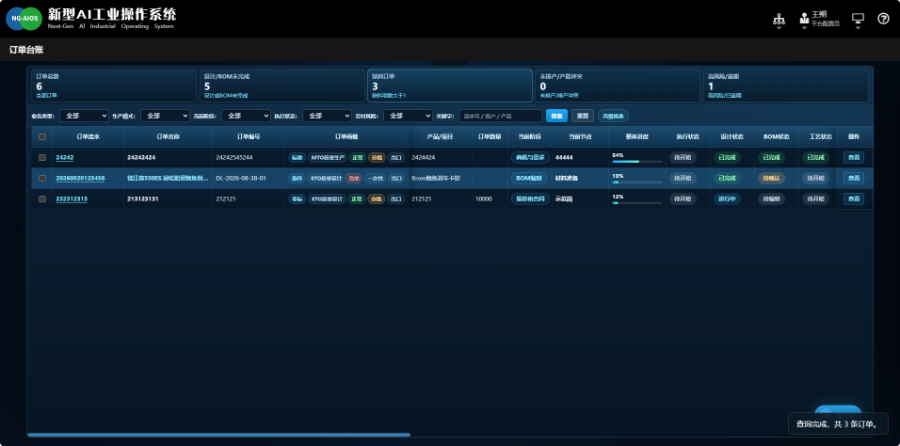
Task: Check the box for order 24242
Action: (x=42, y=157)
